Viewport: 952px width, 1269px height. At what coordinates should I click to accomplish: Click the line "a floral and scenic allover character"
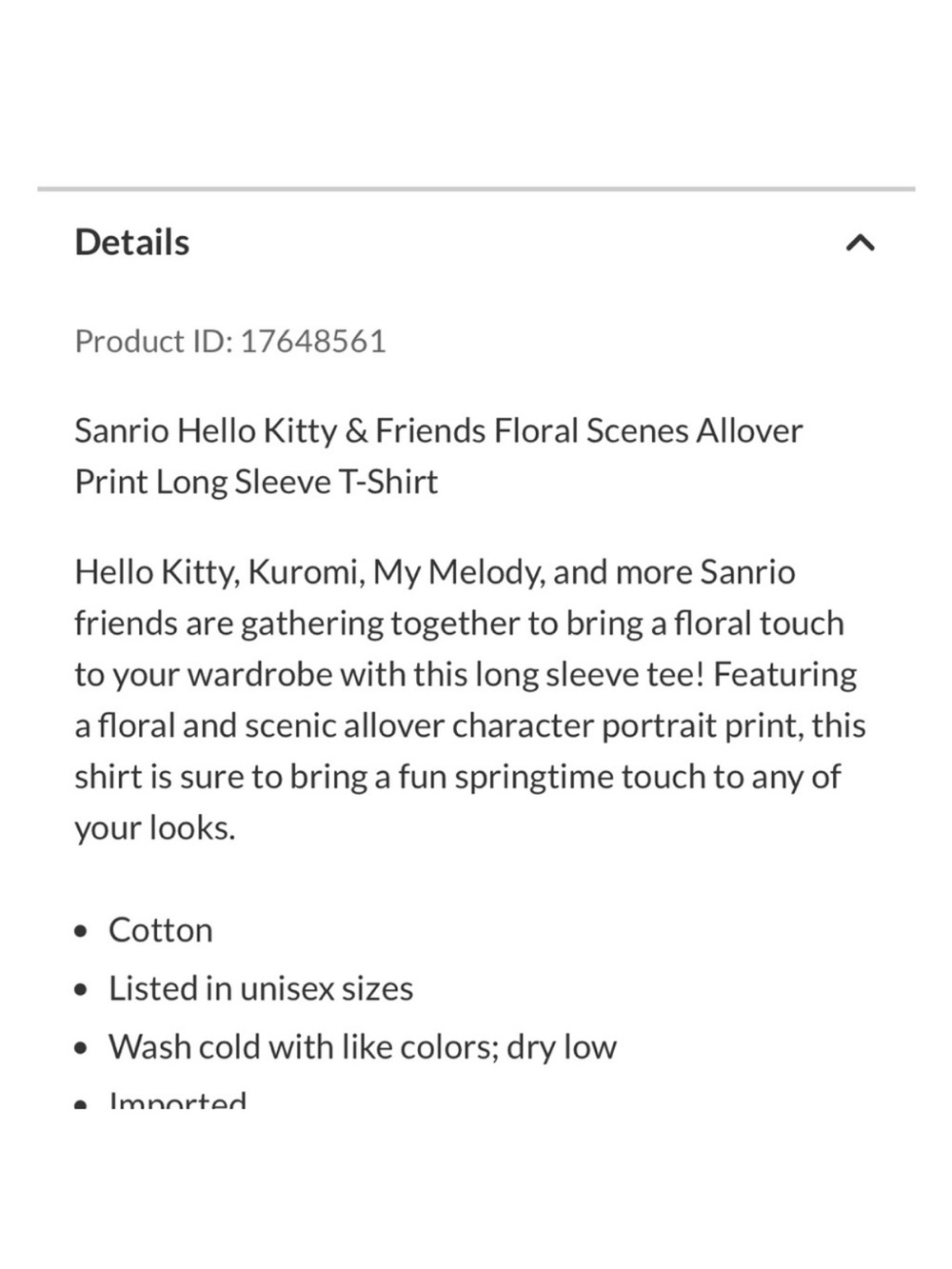(470, 726)
